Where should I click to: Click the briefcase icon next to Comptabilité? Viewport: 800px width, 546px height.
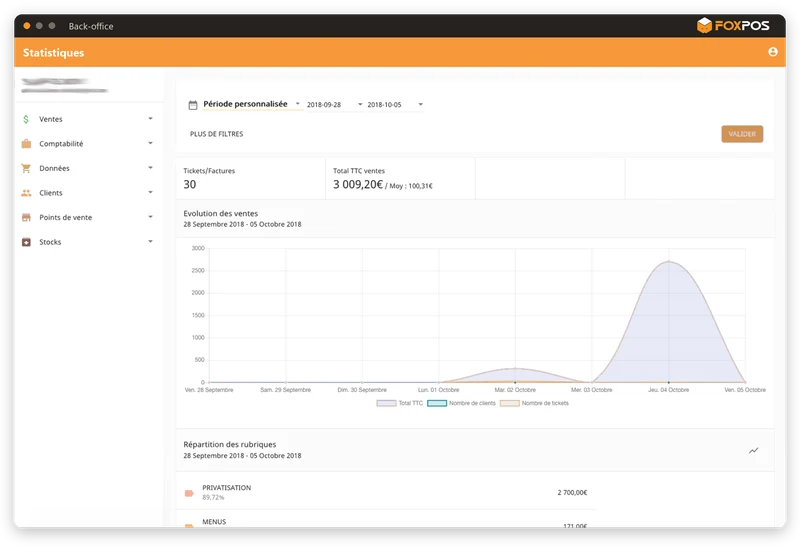click(x=26, y=143)
